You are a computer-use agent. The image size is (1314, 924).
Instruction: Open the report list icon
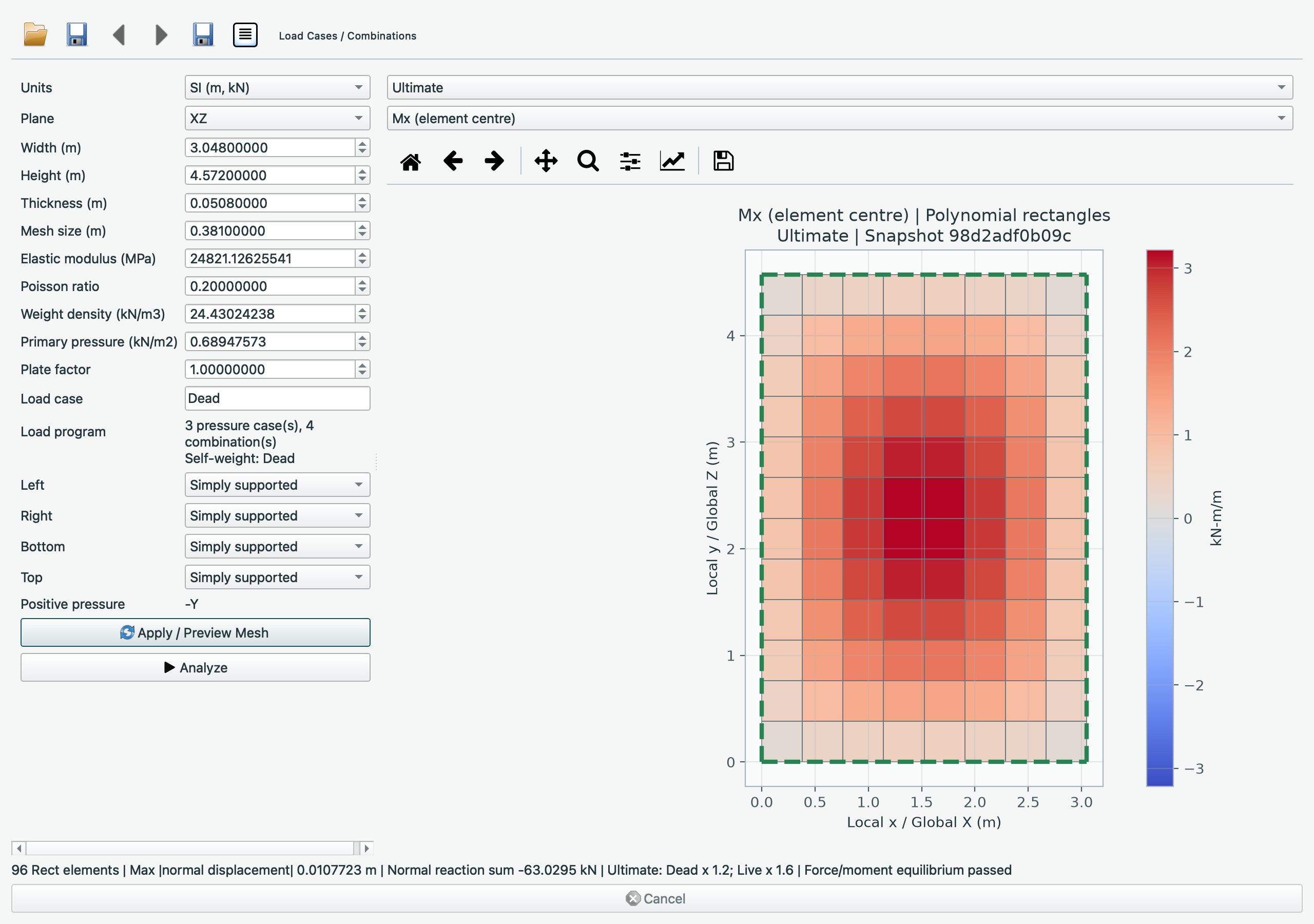[245, 35]
